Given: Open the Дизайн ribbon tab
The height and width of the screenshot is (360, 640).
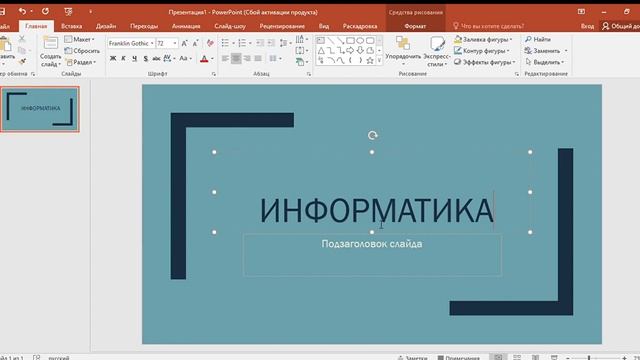Looking at the screenshot, I should click(106, 26).
